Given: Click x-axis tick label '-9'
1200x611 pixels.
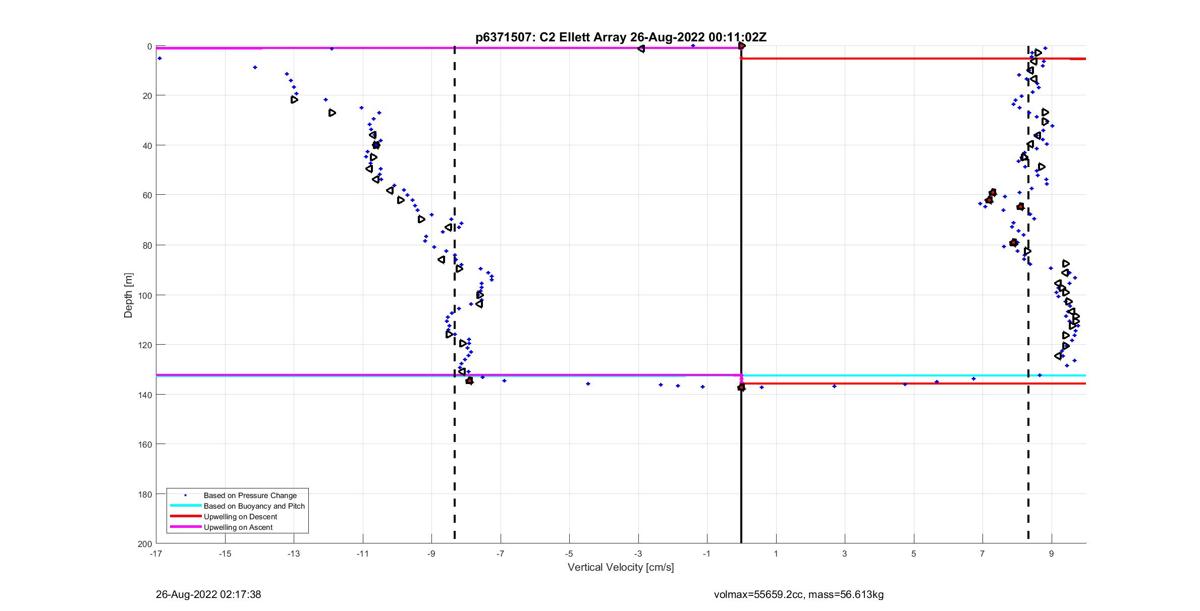Looking at the screenshot, I should 432,553.
